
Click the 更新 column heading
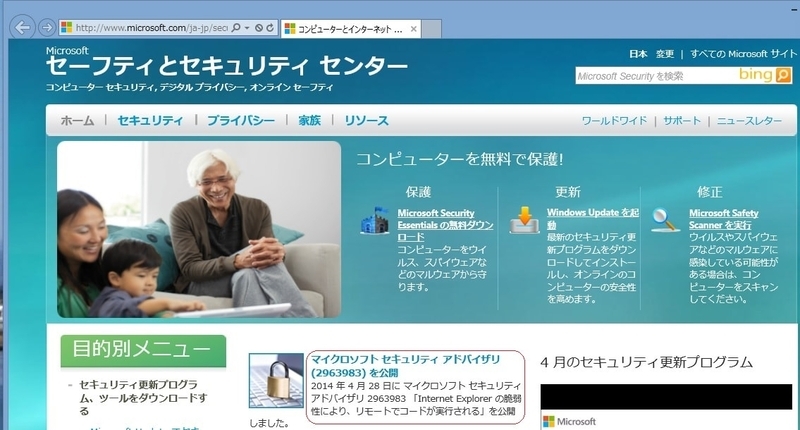point(568,192)
